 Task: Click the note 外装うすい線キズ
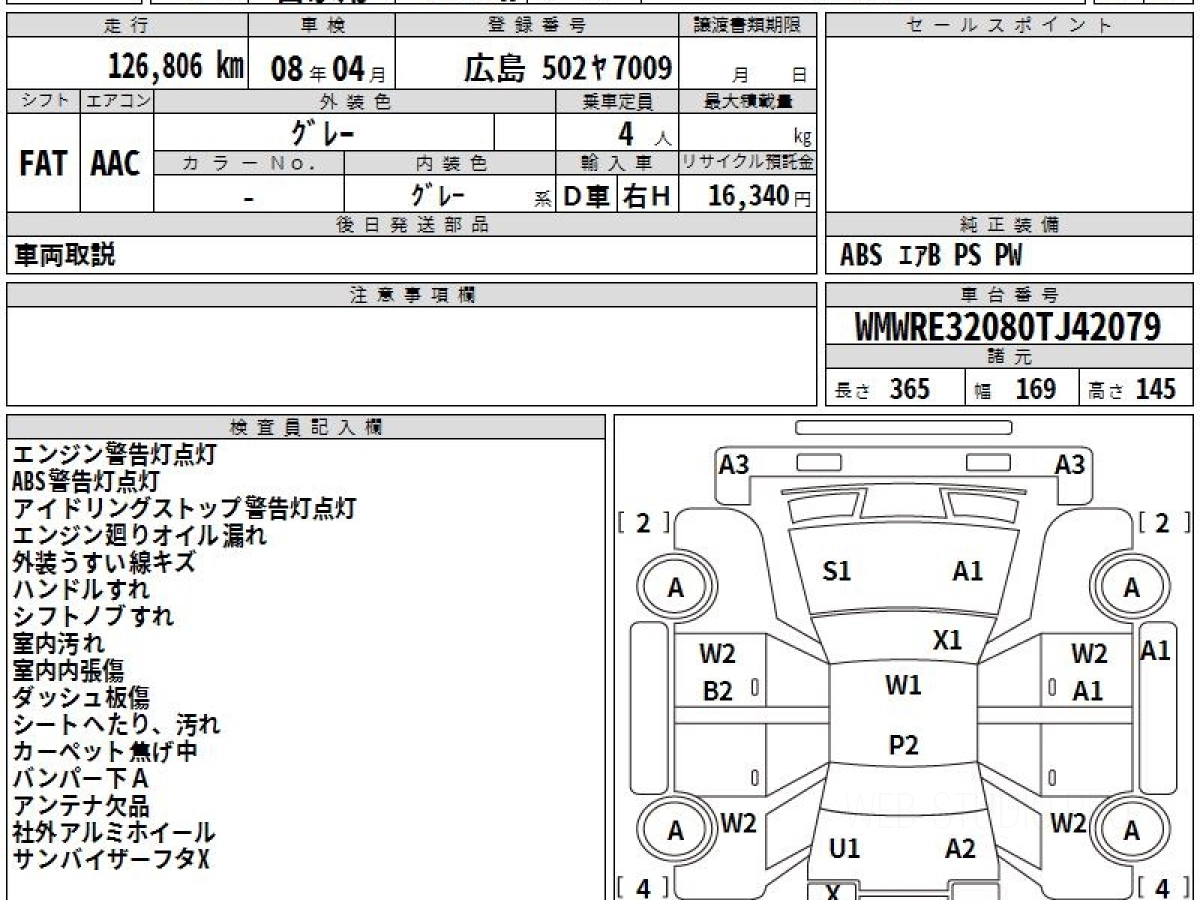(104, 562)
